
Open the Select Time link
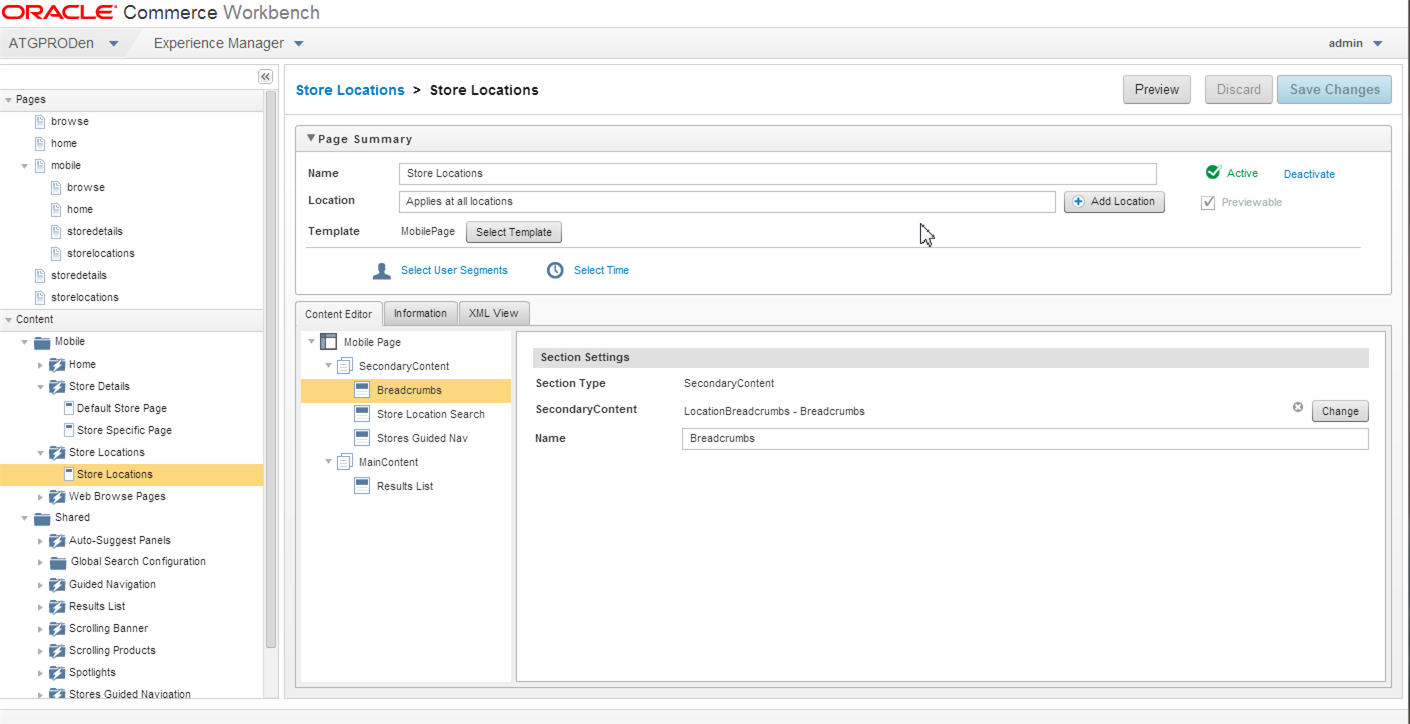click(x=601, y=270)
